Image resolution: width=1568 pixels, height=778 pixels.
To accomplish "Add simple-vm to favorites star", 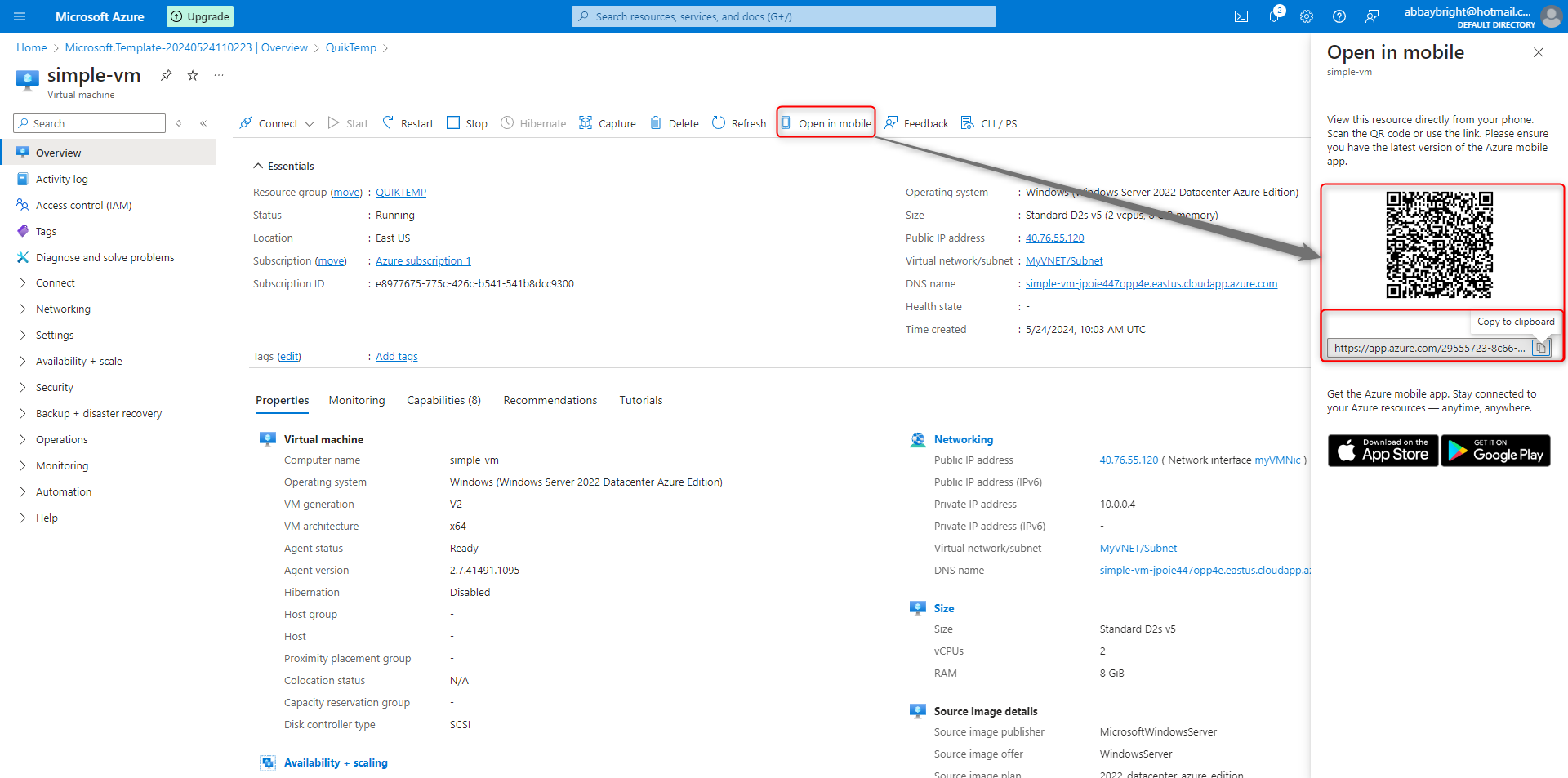I will pos(193,75).
